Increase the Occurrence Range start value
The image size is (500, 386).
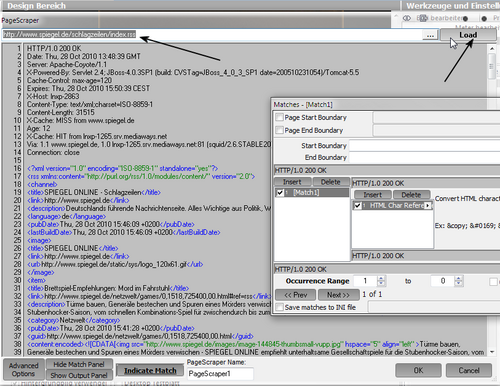381,278
